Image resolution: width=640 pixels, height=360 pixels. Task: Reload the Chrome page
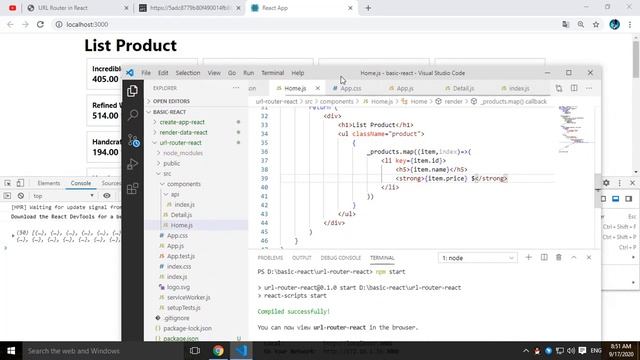[40, 24]
